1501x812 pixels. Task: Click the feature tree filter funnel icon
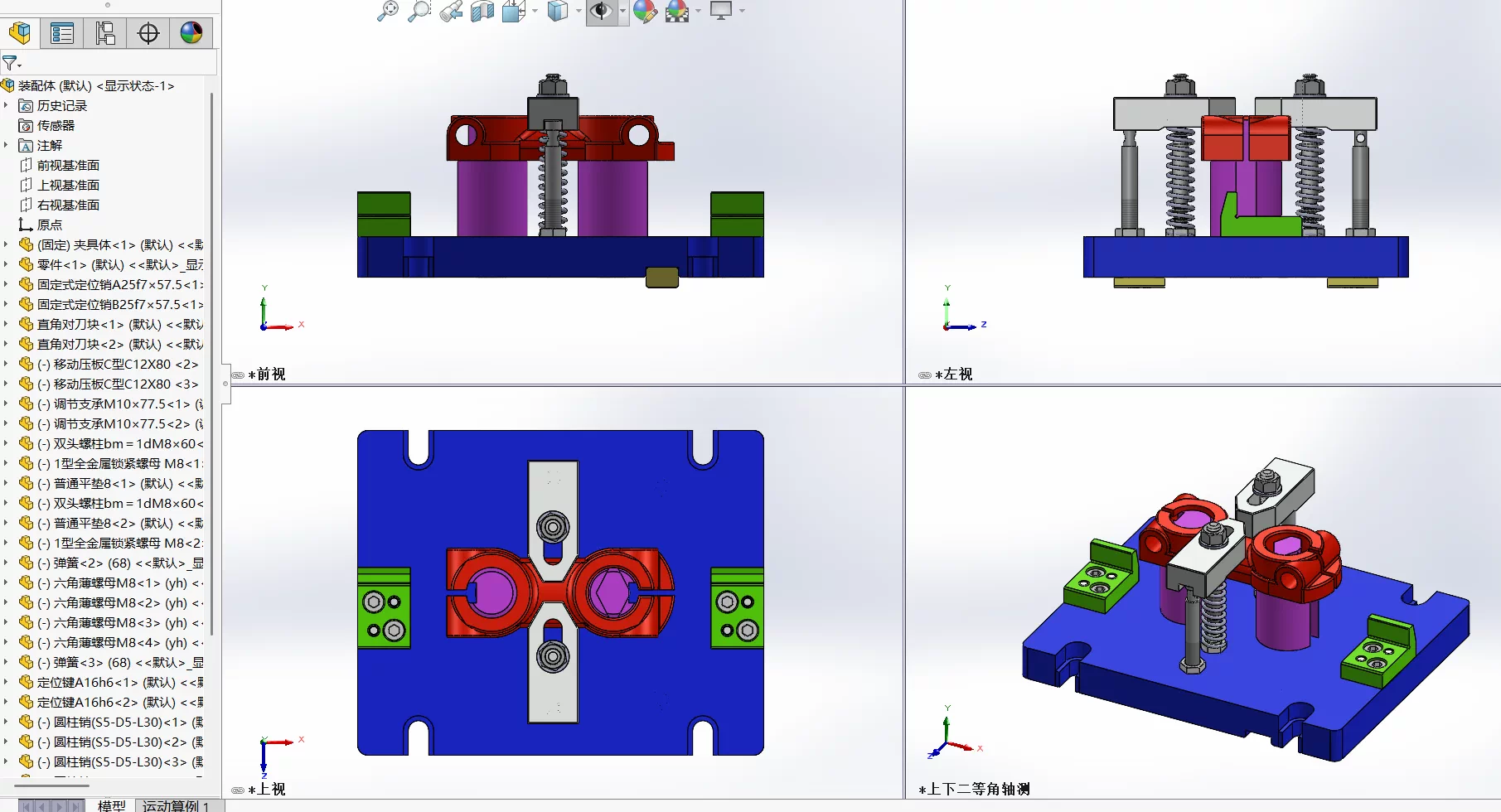click(10, 63)
